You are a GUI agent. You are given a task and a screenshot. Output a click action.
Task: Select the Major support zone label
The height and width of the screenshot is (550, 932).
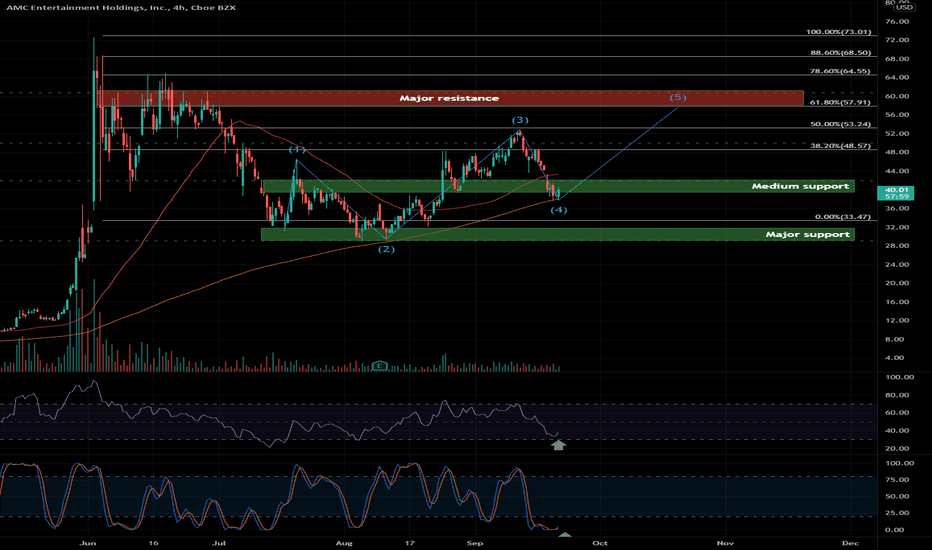pos(807,234)
